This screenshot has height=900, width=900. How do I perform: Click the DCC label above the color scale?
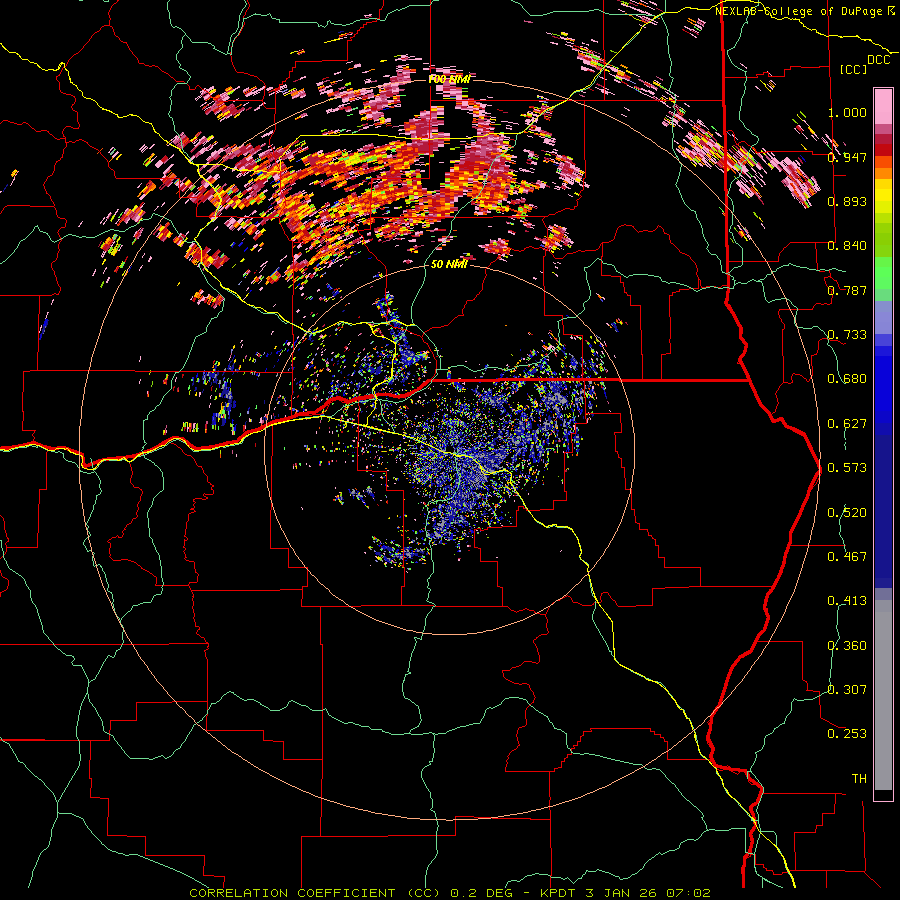[878, 60]
